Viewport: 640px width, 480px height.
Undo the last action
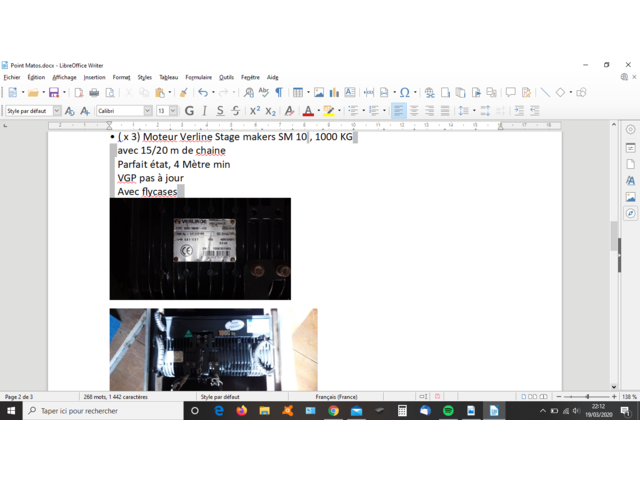pos(203,93)
